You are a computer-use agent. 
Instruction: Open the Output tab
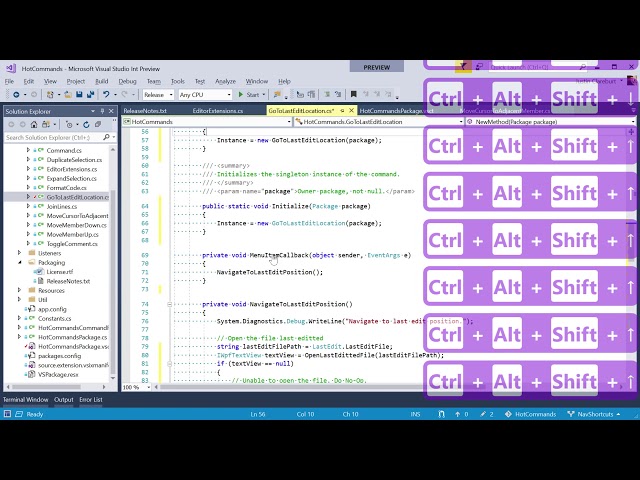pos(64,400)
